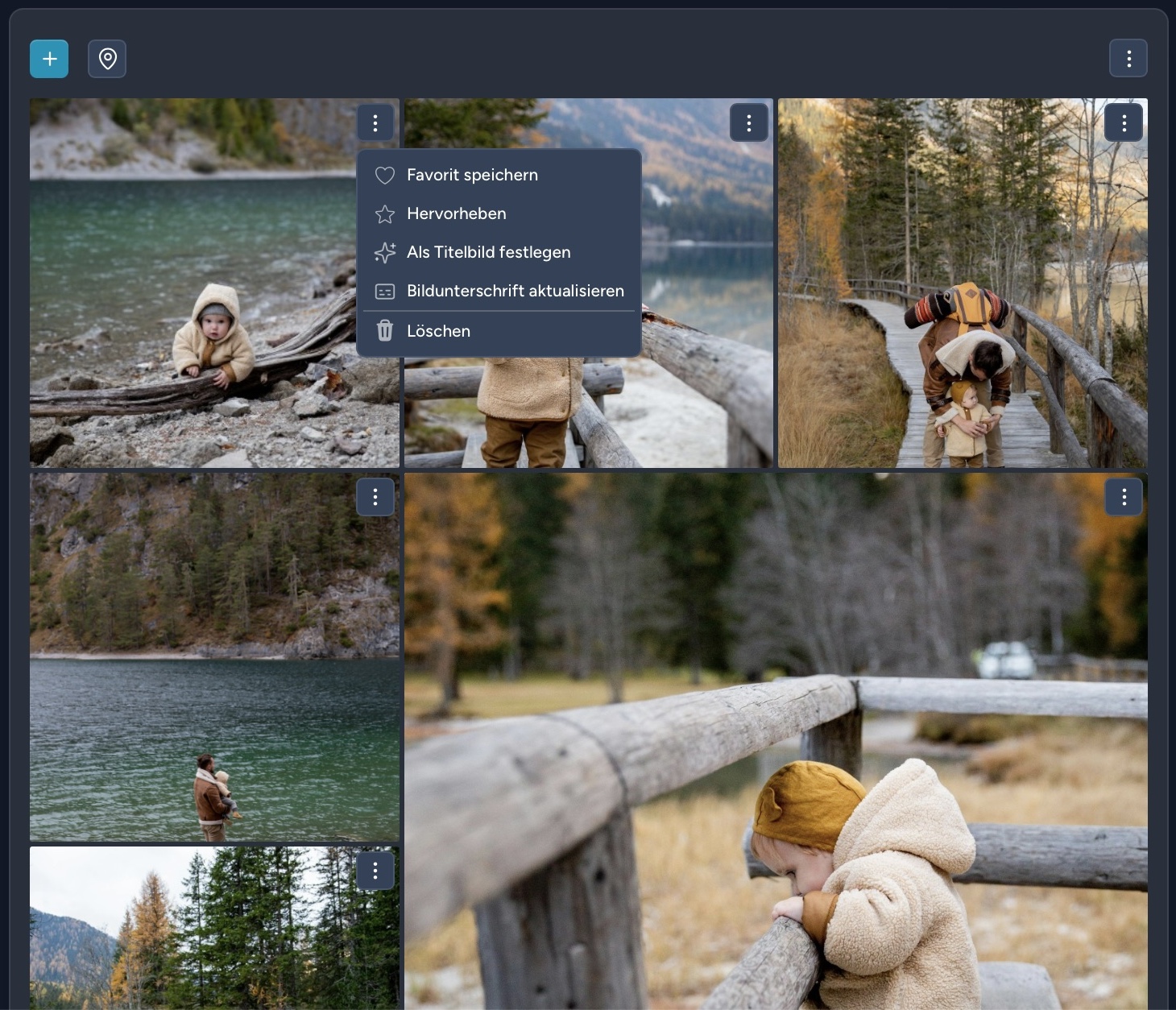Select Hervorheben in the menu

[457, 213]
